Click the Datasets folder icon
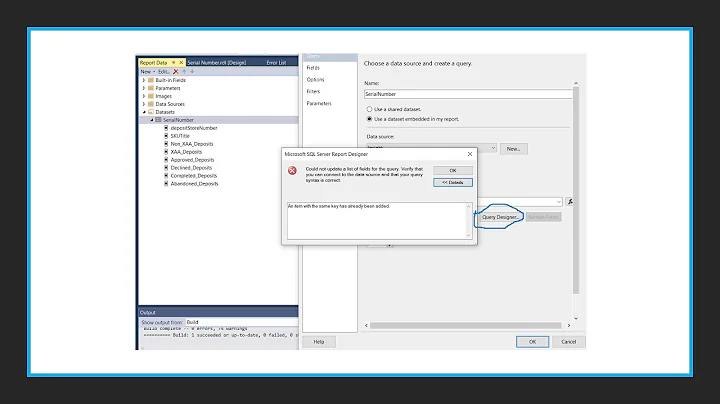The width and height of the screenshot is (720, 404). (x=151, y=111)
